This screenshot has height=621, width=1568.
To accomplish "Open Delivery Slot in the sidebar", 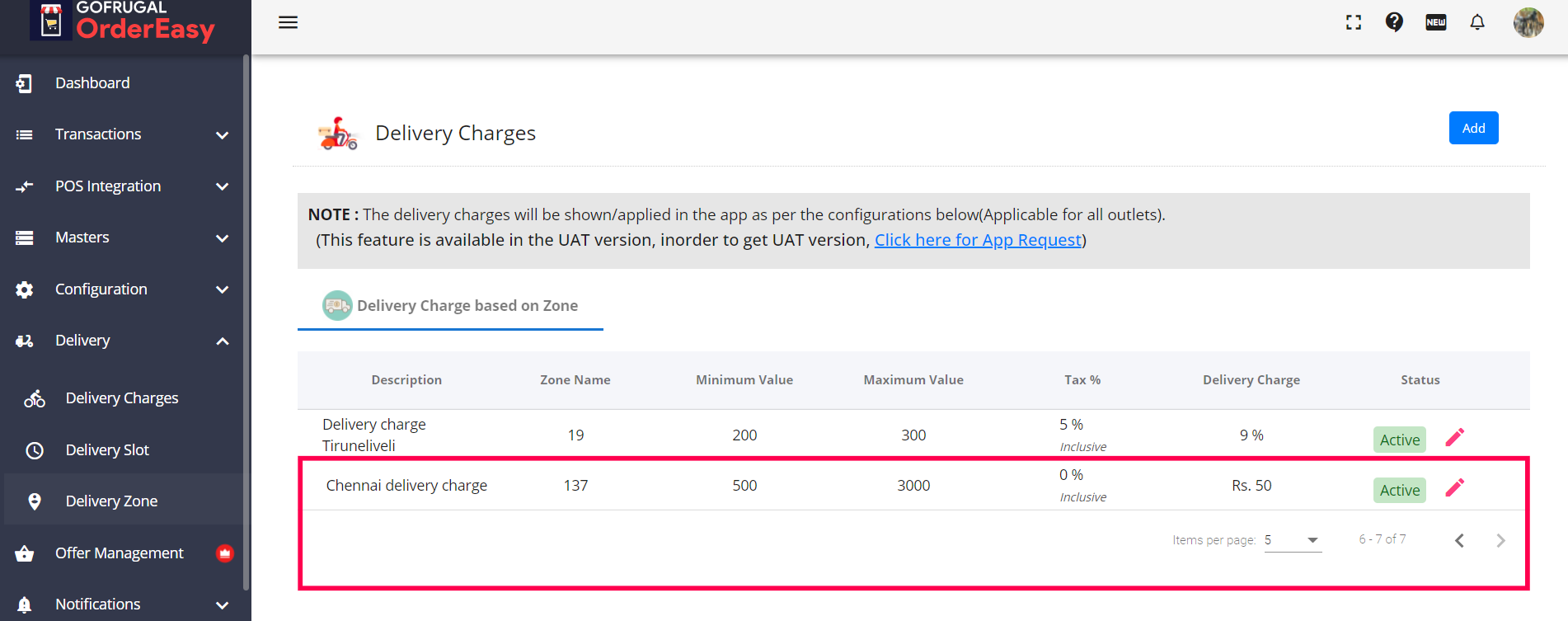I will [107, 450].
